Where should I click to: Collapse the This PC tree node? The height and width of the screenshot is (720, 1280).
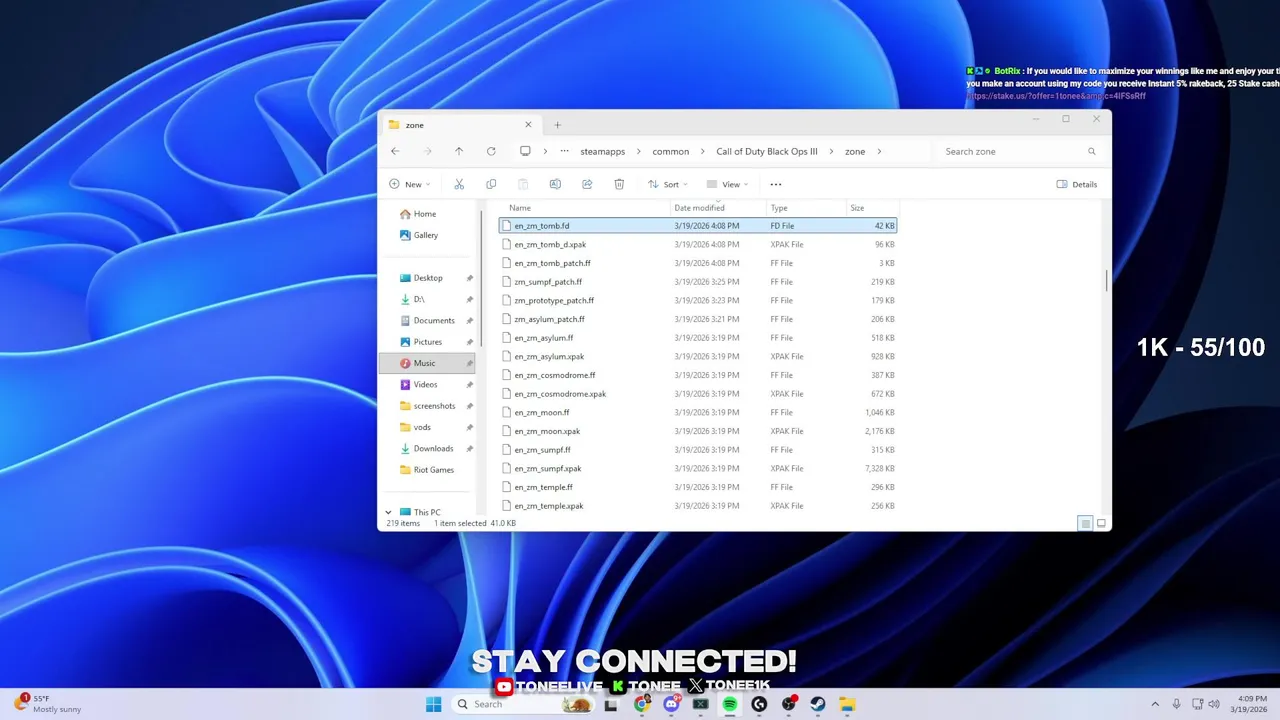[x=388, y=512]
